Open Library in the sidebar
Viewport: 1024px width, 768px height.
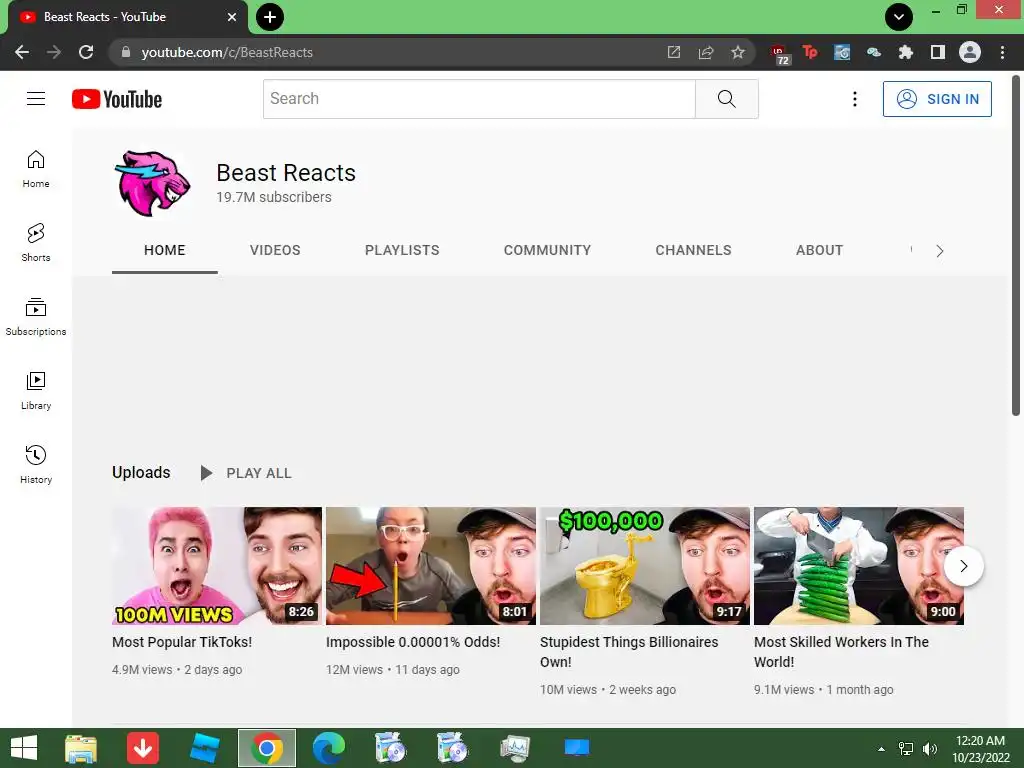[36, 391]
